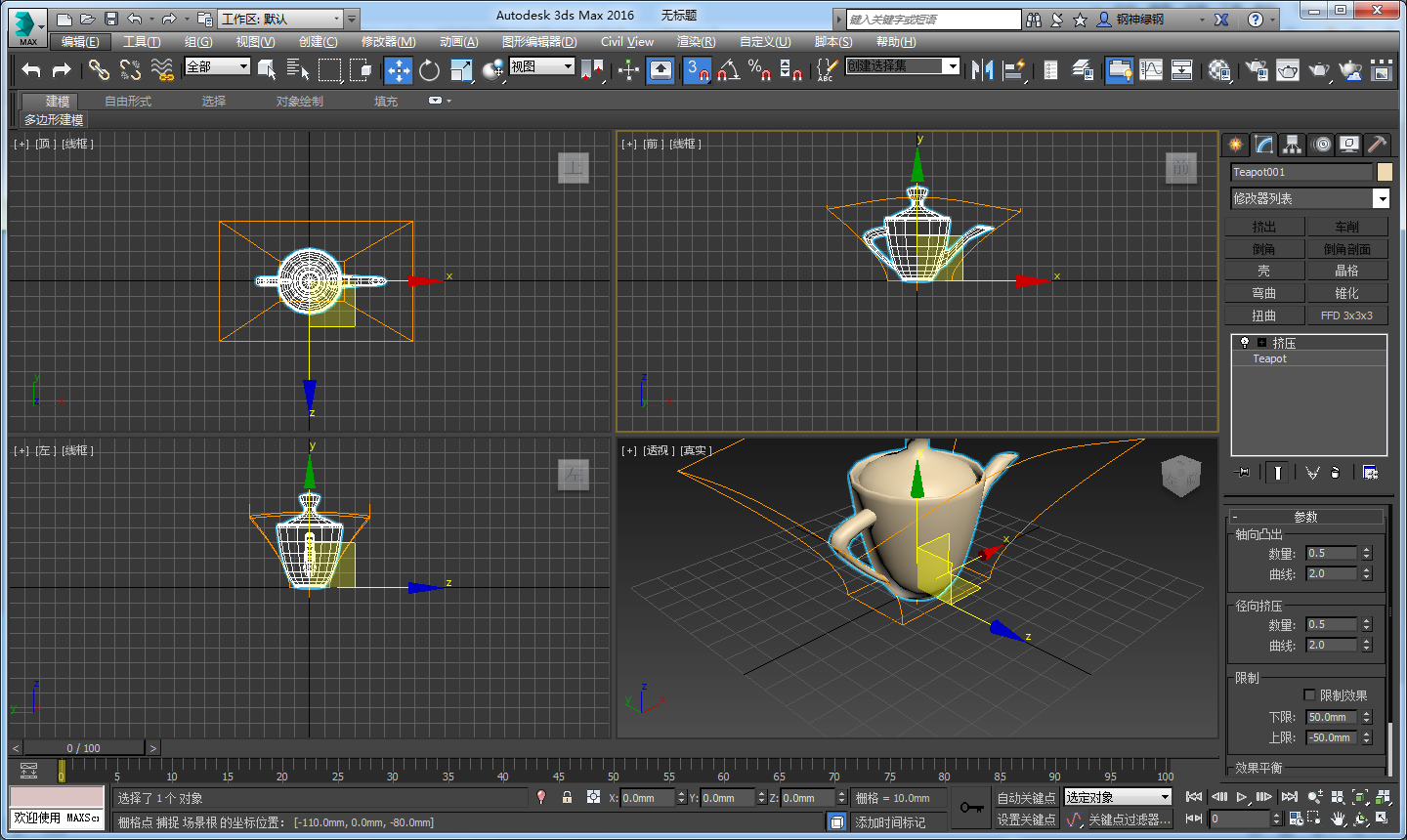Collapse the 参数 rollout header
This screenshot has width=1407, height=840.
[x=1305, y=517]
